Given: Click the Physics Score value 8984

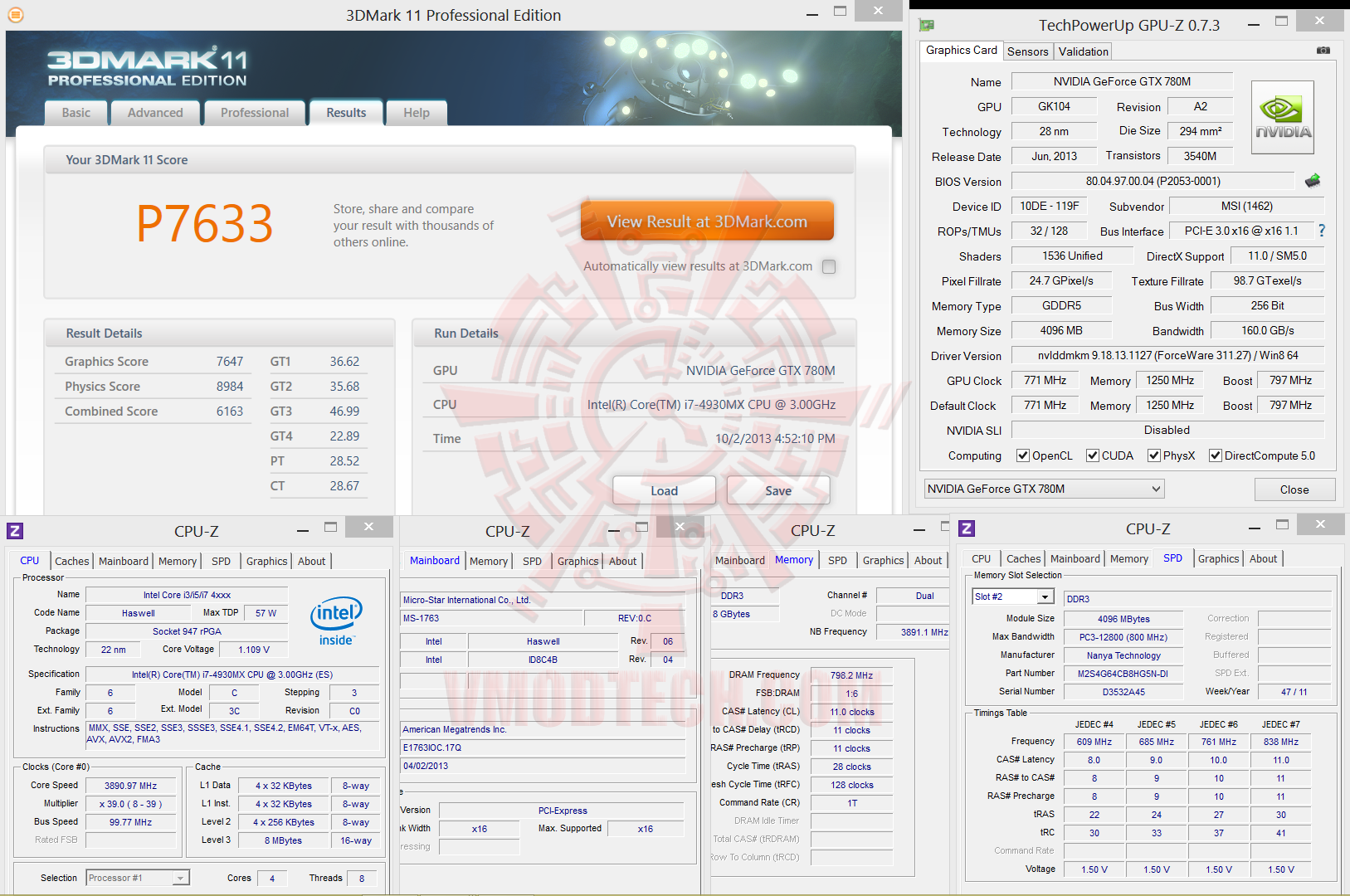Looking at the screenshot, I should point(230,387).
